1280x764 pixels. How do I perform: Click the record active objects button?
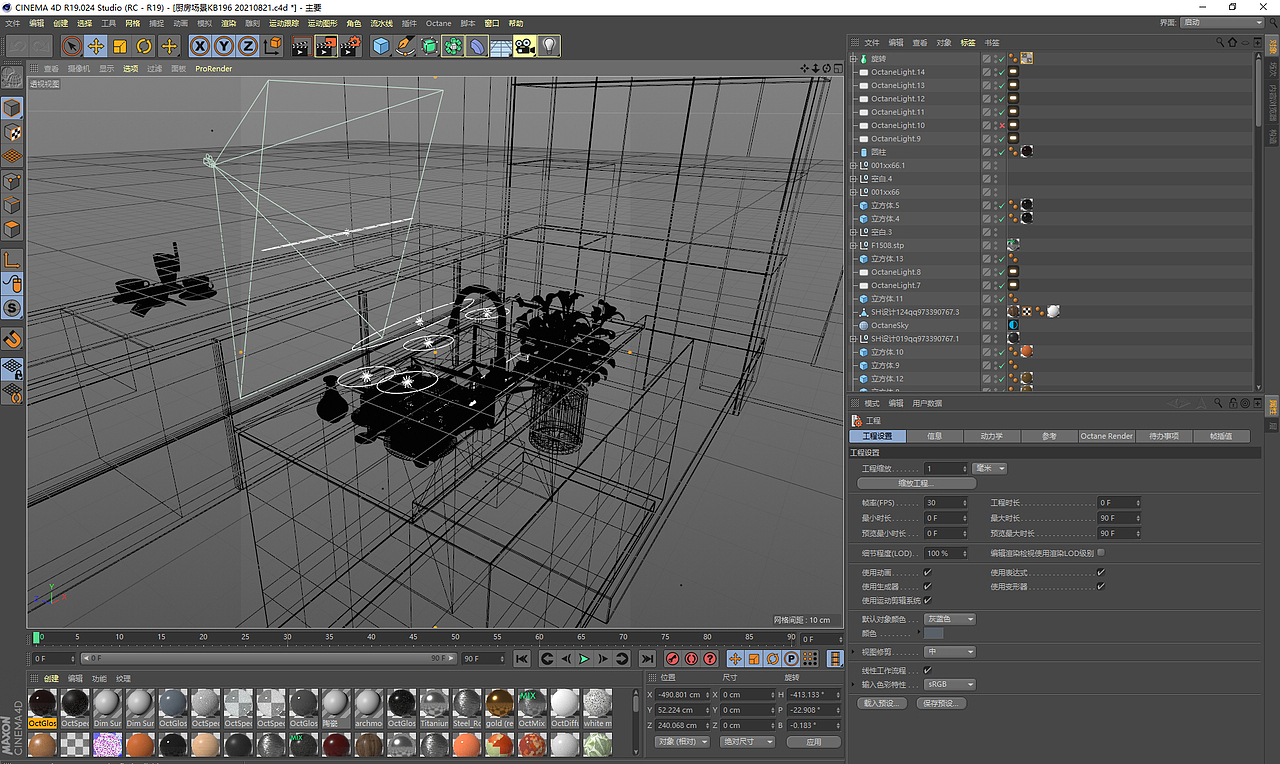pyautogui.click(x=673, y=659)
